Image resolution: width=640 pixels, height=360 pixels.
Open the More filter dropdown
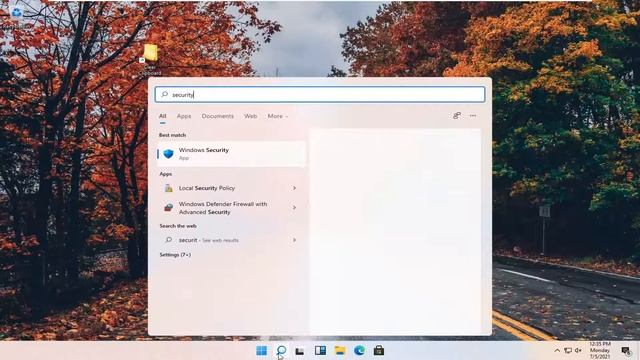(278, 116)
